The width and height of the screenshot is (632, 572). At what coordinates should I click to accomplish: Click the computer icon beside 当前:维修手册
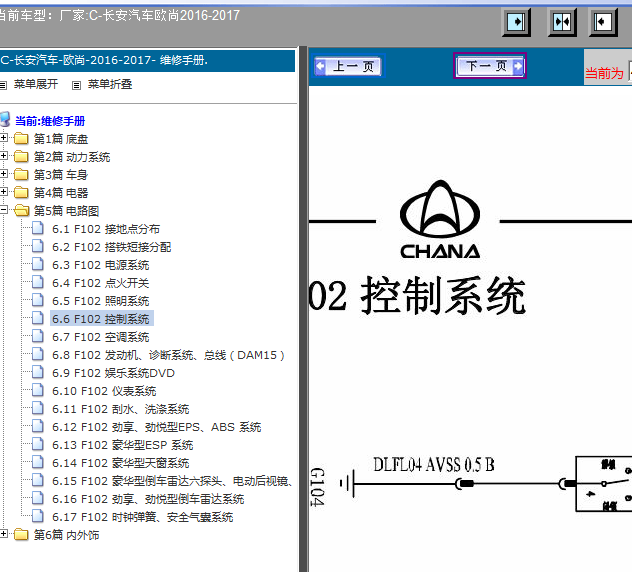coord(5,120)
